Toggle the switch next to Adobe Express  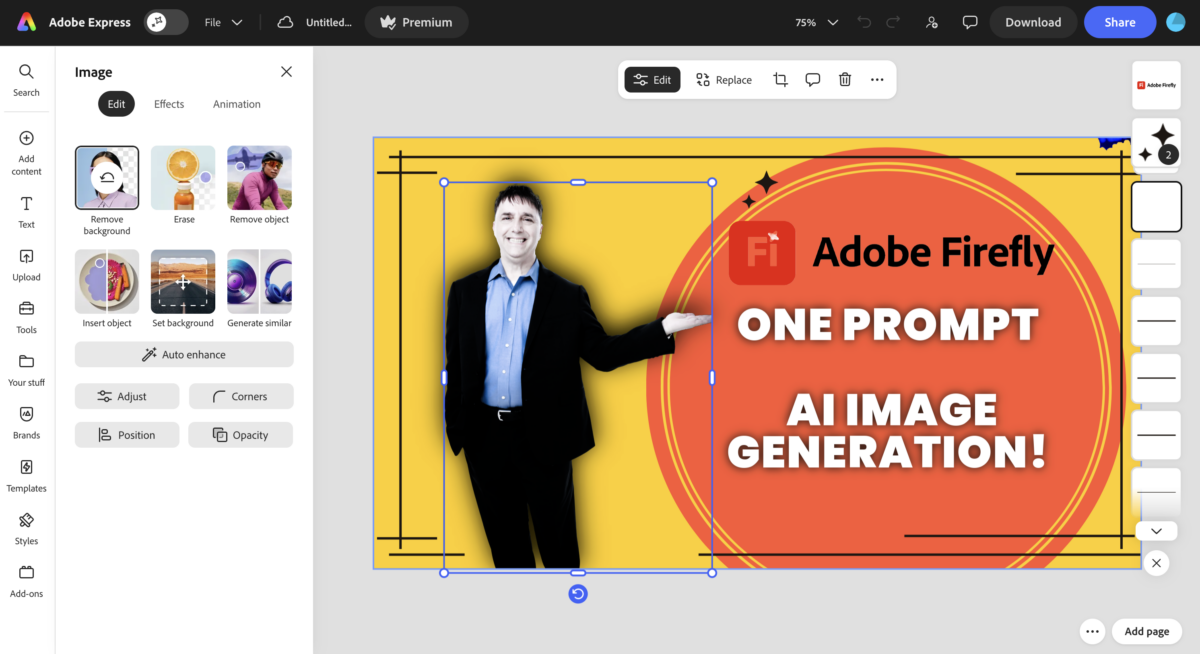tap(166, 22)
